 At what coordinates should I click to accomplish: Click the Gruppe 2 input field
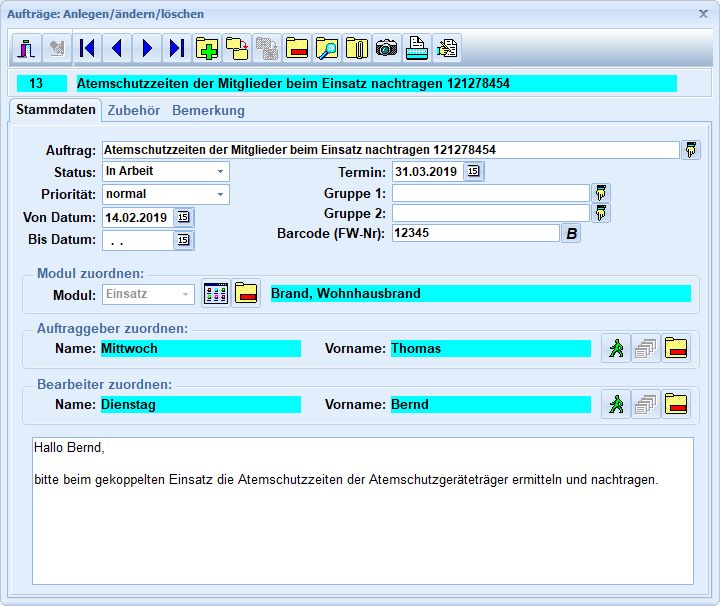coord(491,213)
